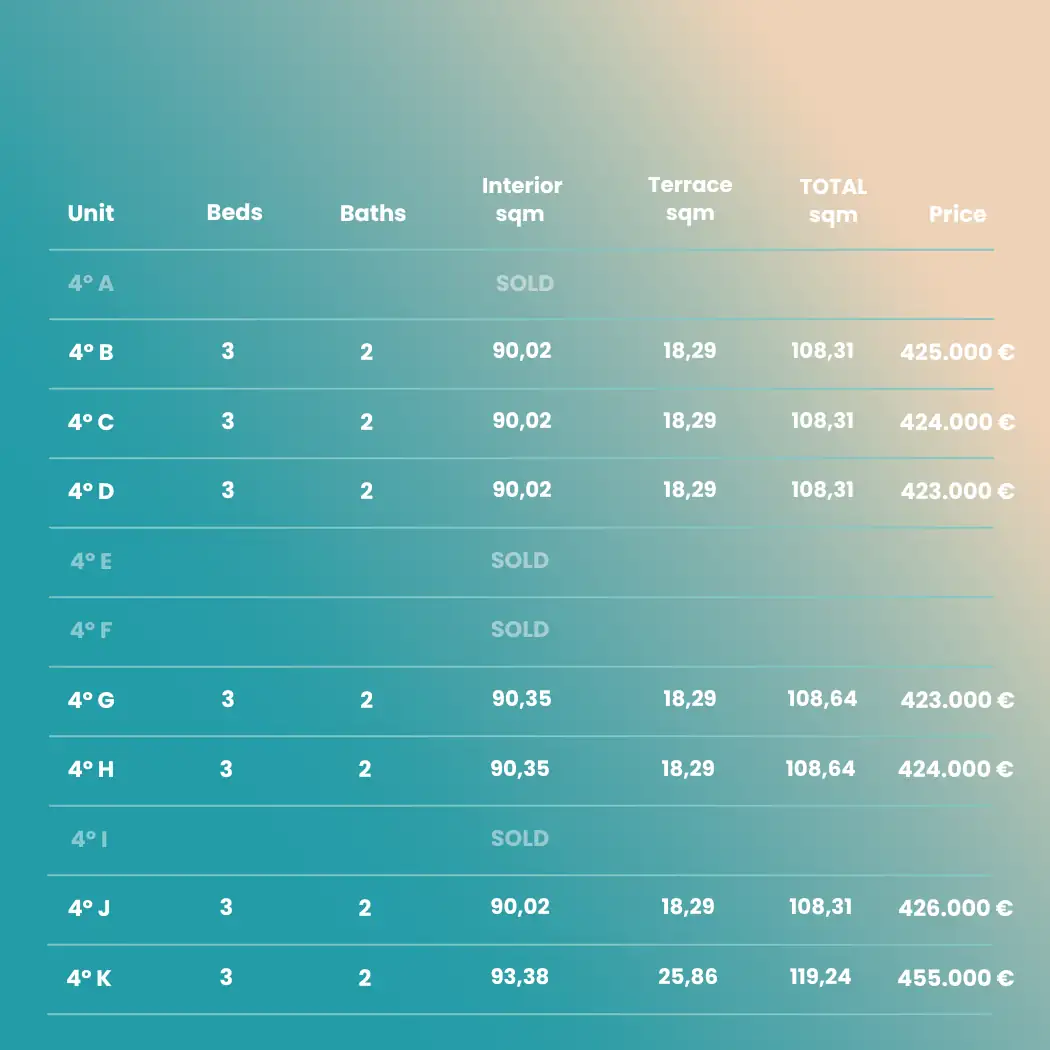The width and height of the screenshot is (1050, 1050).
Task: Click the Price column header
Action: [957, 214]
